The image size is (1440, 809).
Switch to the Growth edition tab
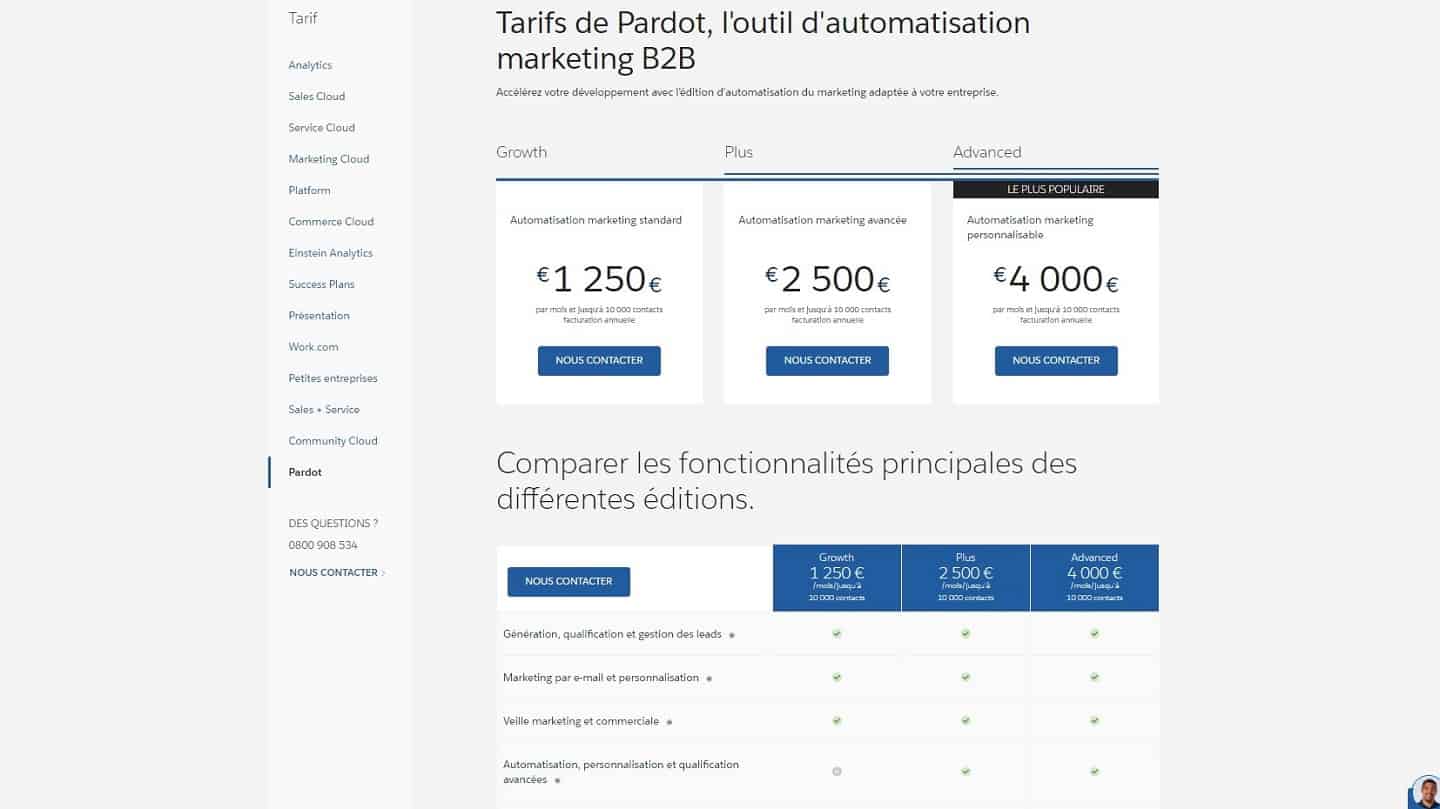pos(521,152)
